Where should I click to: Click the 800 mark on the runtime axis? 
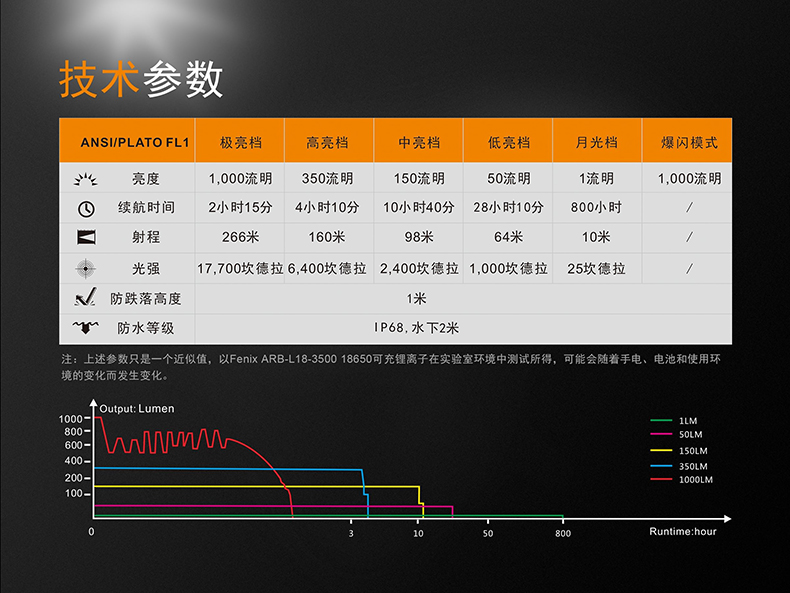(x=563, y=534)
